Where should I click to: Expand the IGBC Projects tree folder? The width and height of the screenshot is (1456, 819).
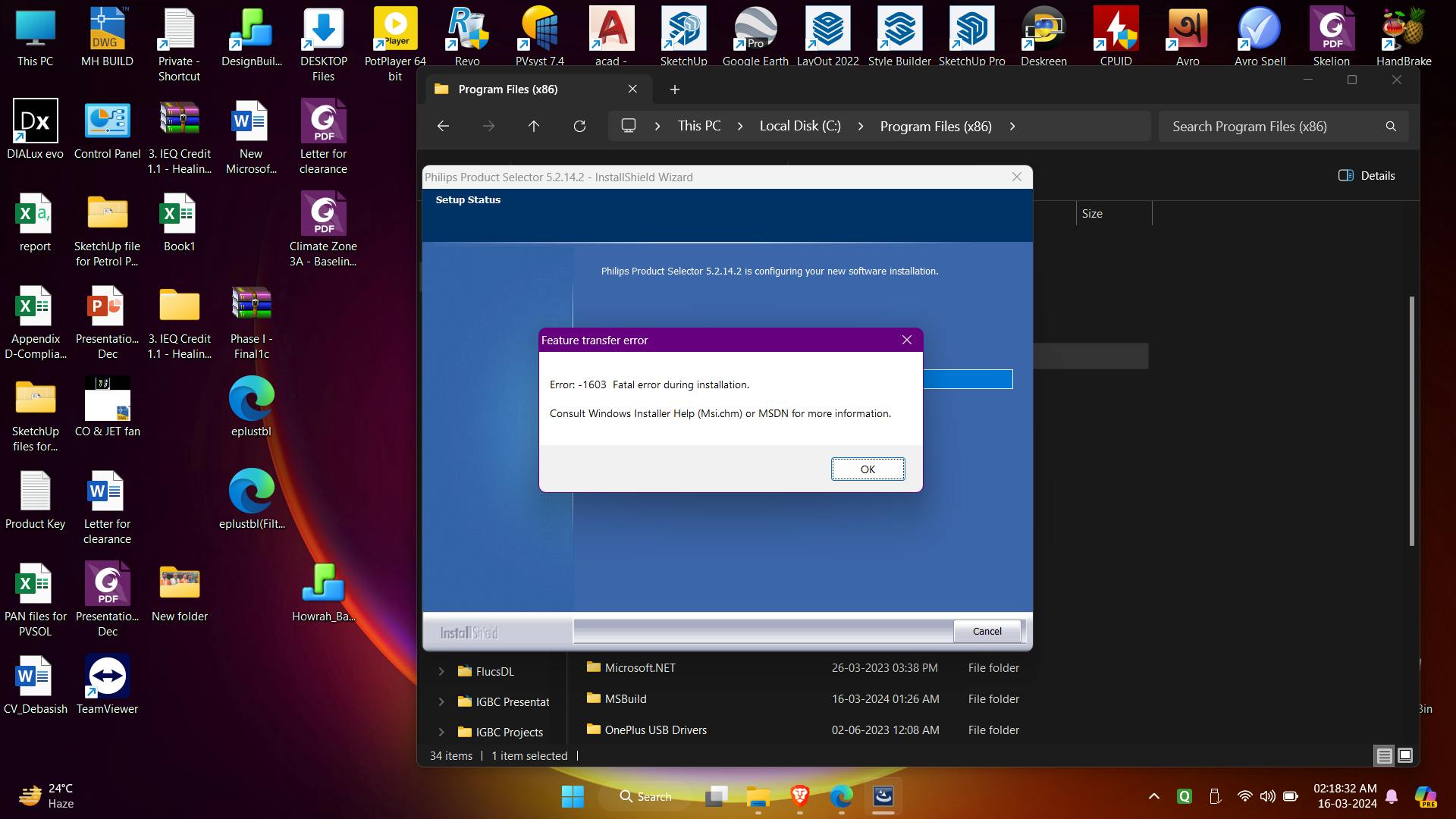[441, 733]
